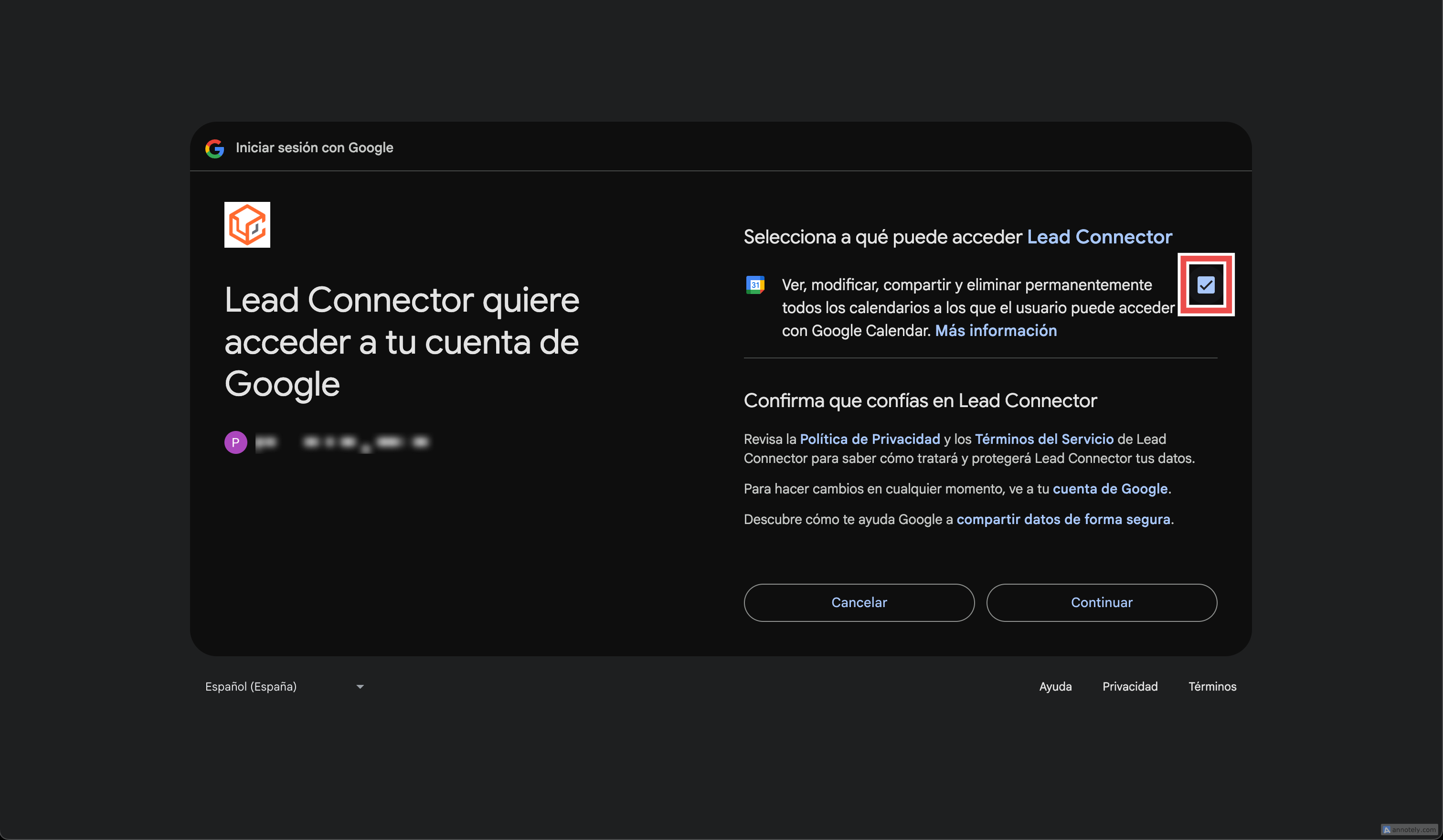Open the Política de Privacidad link
This screenshot has width=1443, height=840.
tap(869, 439)
